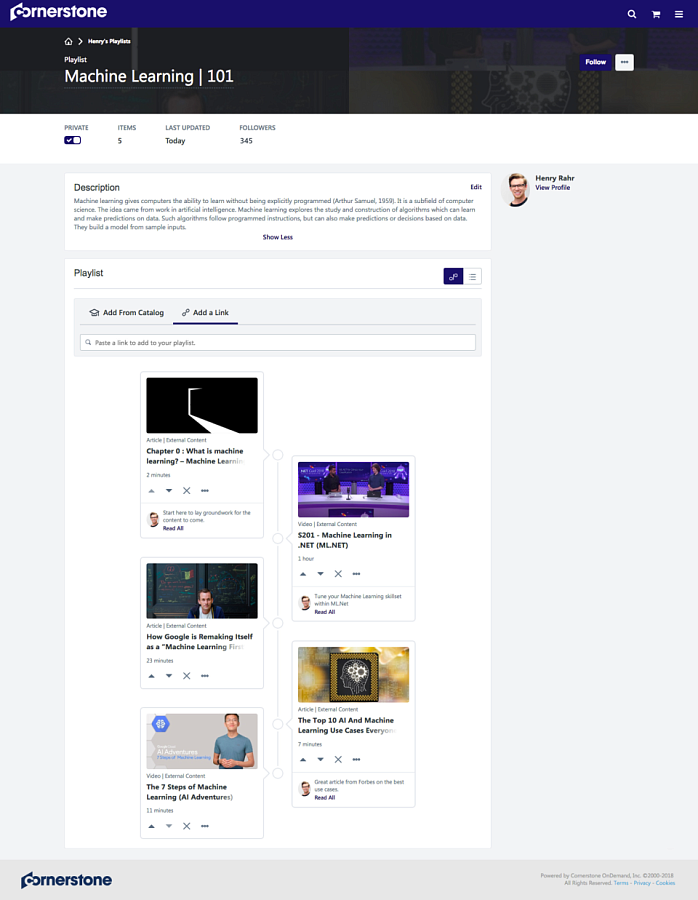Move Chapter 0 article up

coord(152,491)
